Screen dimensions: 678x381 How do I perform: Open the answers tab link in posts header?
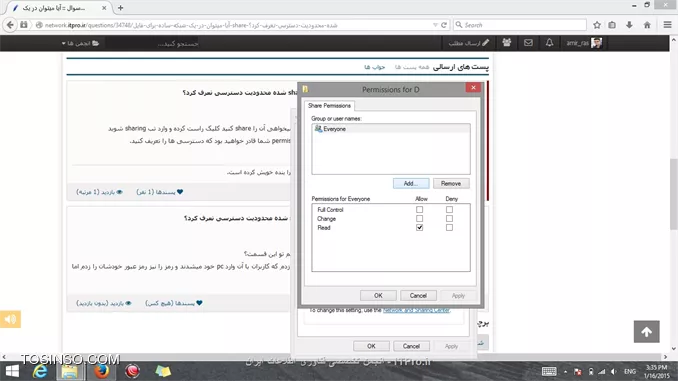point(374,67)
